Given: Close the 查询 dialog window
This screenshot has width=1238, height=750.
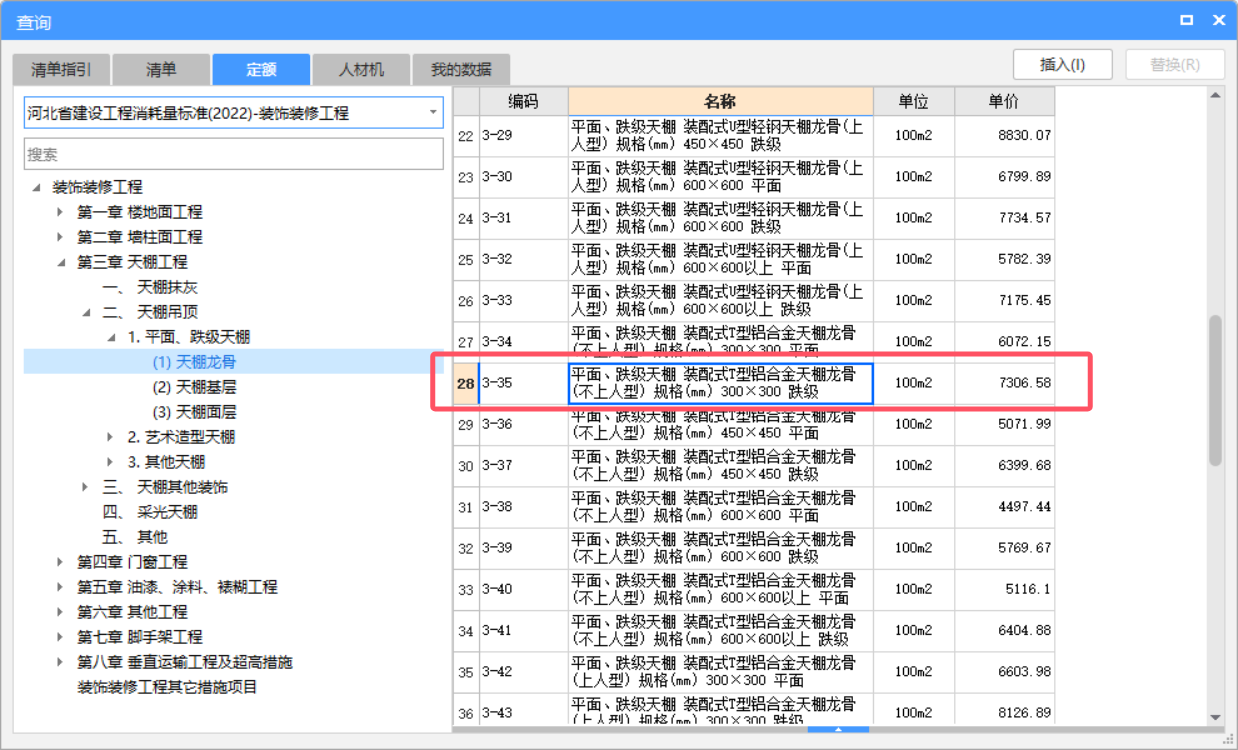Looking at the screenshot, I should tap(1219, 20).
